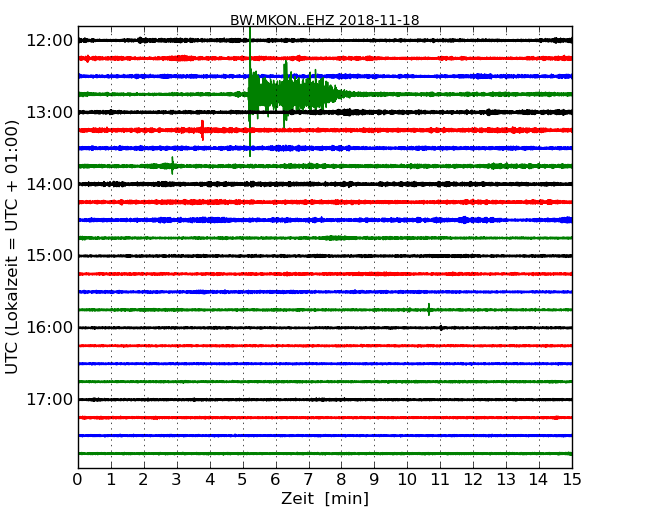Click the x-axis tick label 10

[407, 479]
